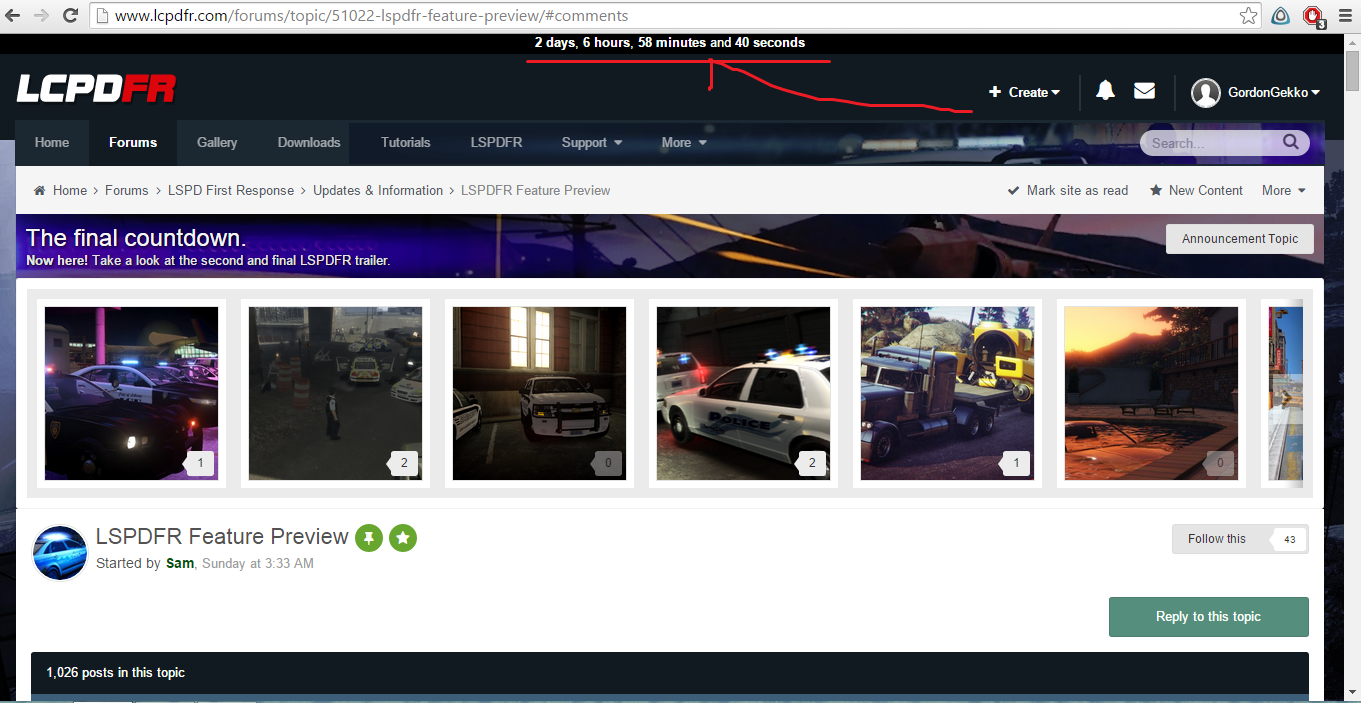Go forward with the browser forward arrow
The width and height of the screenshot is (1361, 703).
click(42, 16)
